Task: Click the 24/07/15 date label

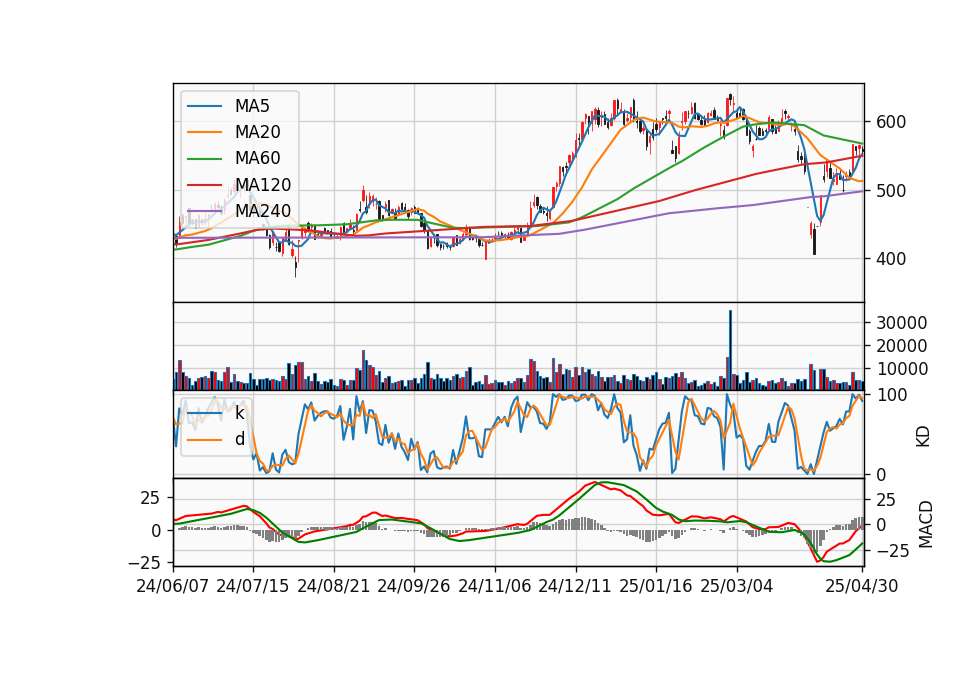Action: coord(253,586)
